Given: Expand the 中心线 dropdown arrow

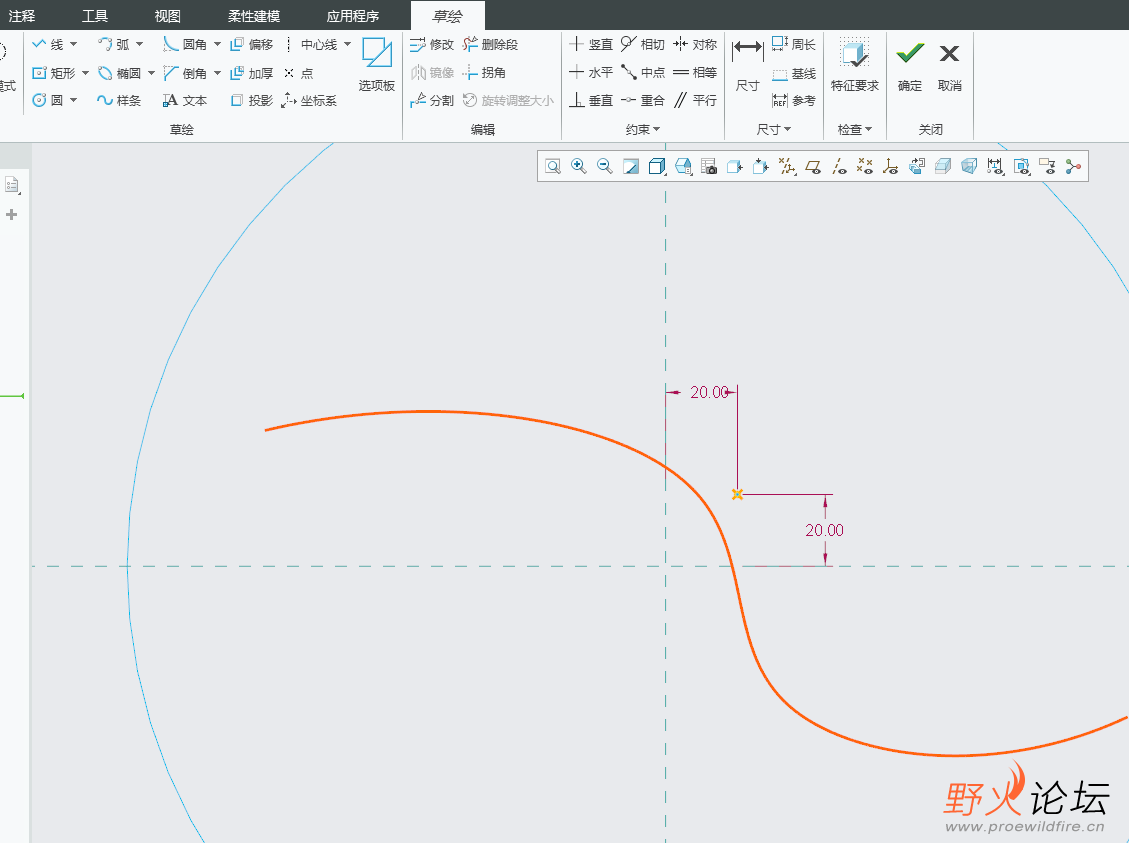Looking at the screenshot, I should click(x=348, y=45).
